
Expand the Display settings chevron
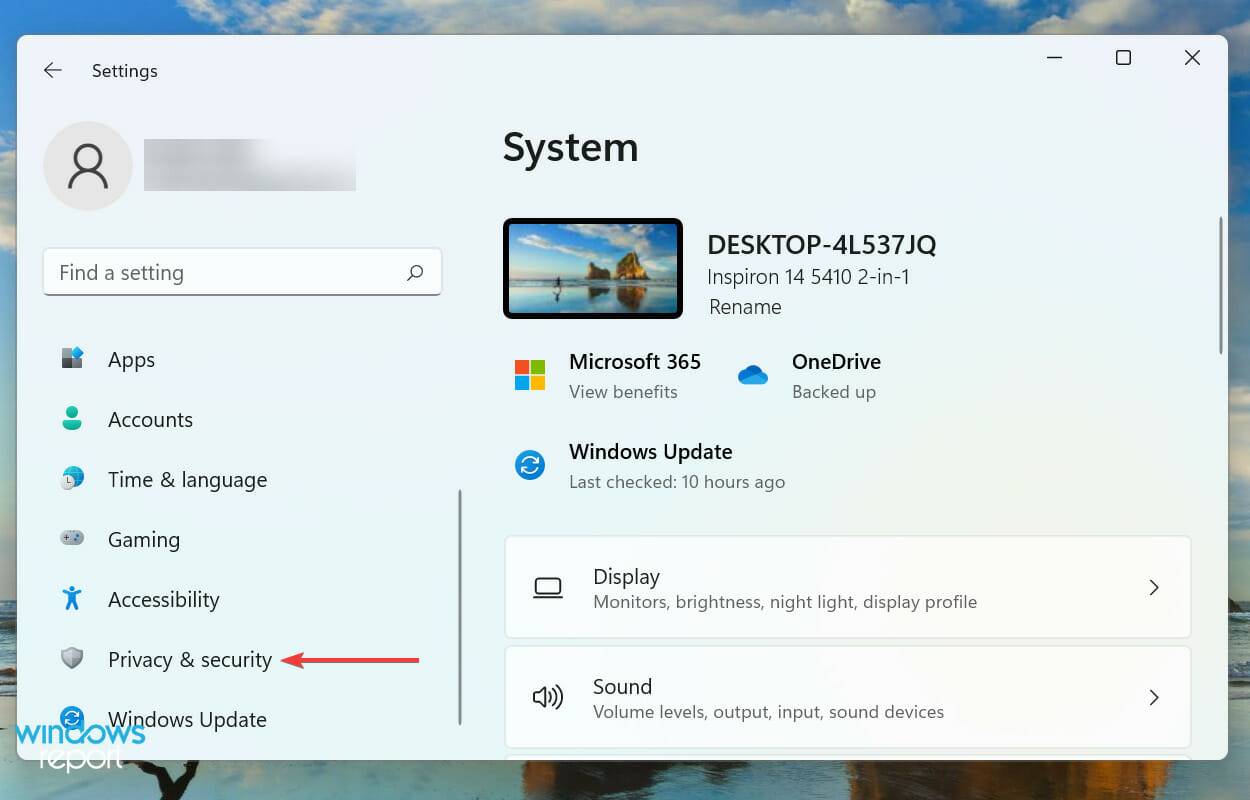[1154, 587]
